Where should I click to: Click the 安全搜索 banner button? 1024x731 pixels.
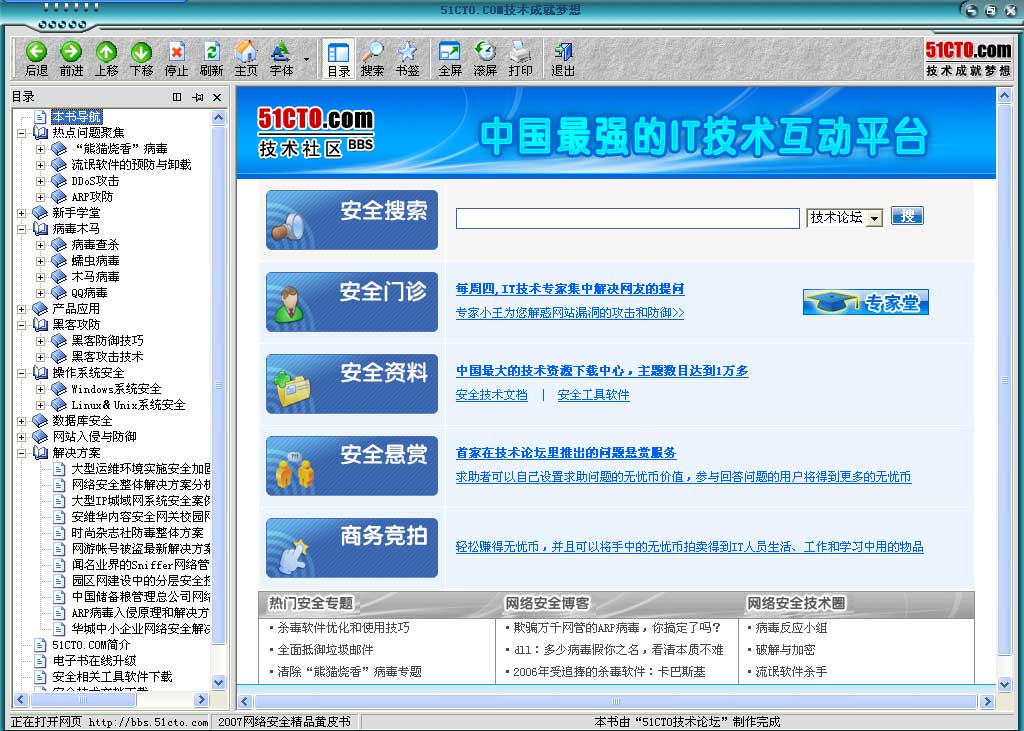pyautogui.click(x=352, y=219)
